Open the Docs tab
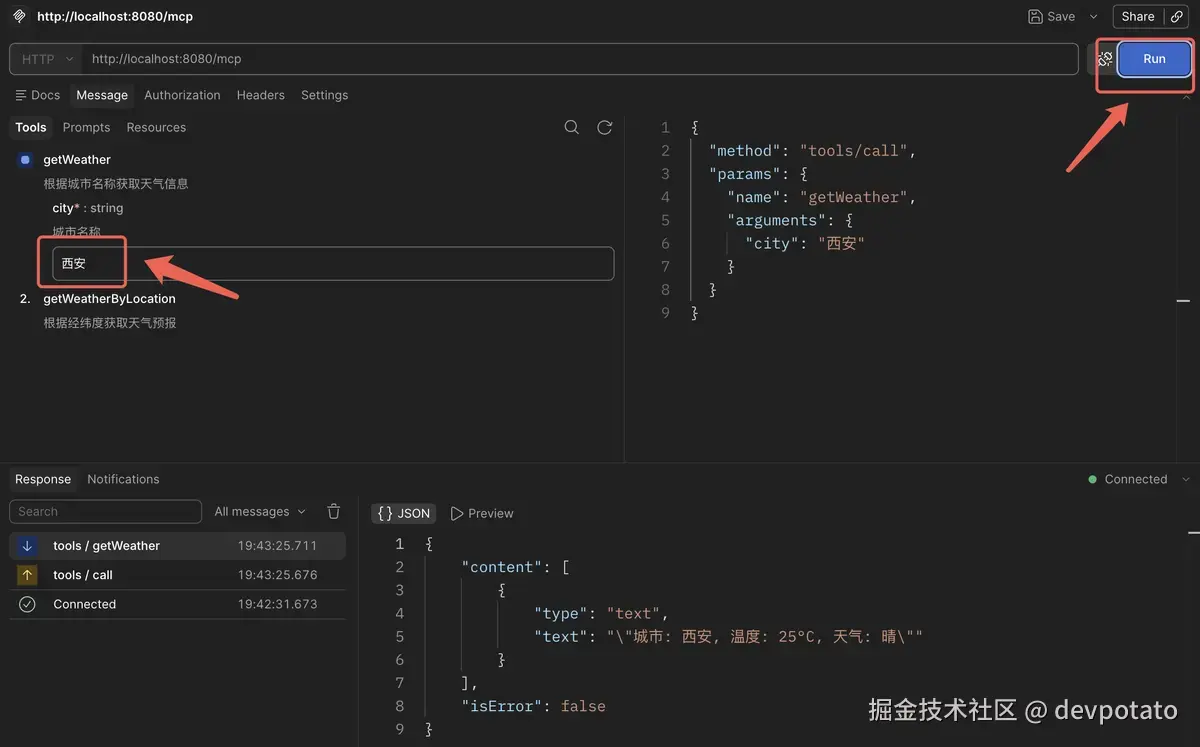1200x747 pixels. (38, 95)
